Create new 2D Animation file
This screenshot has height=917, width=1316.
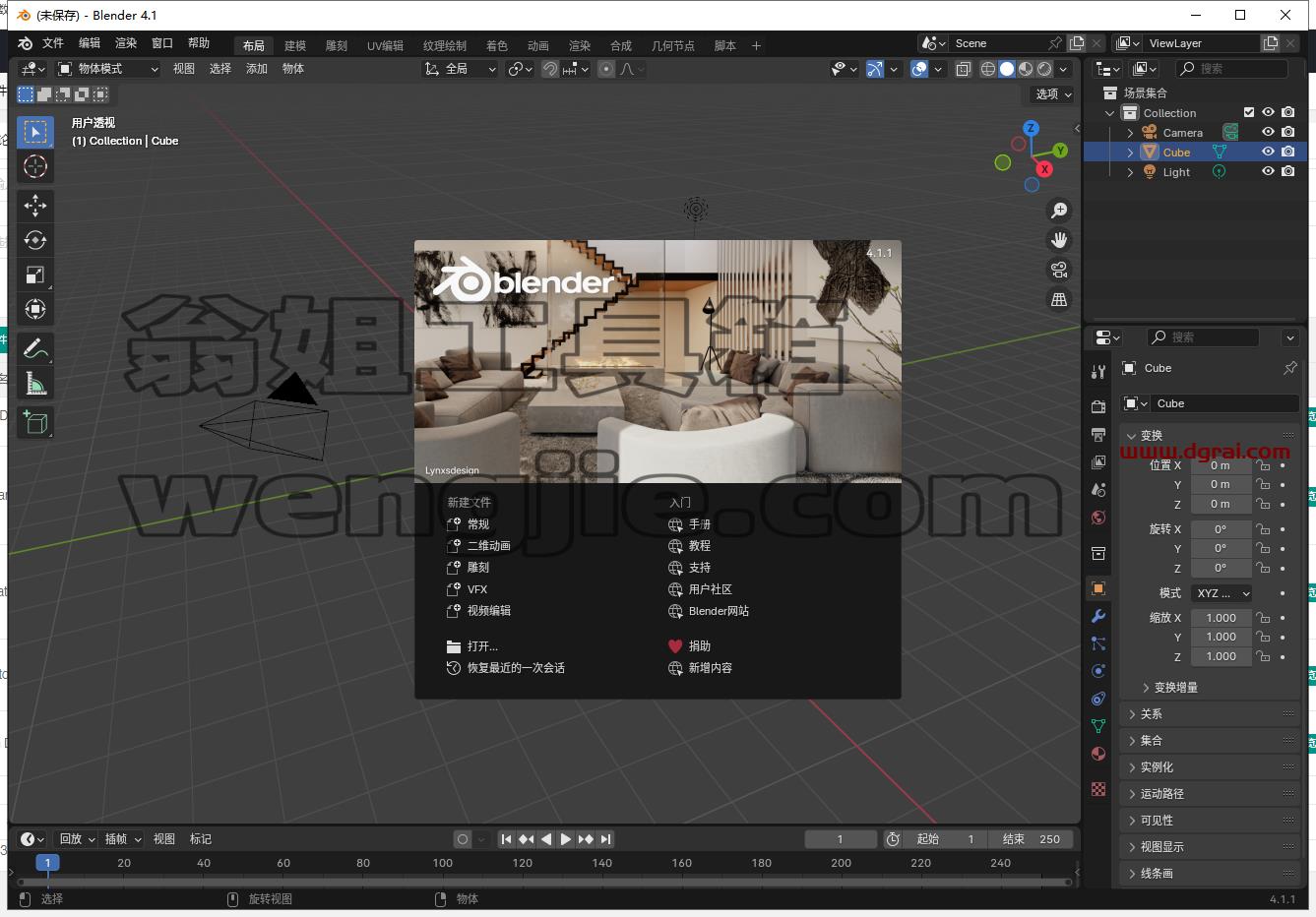pos(479,546)
